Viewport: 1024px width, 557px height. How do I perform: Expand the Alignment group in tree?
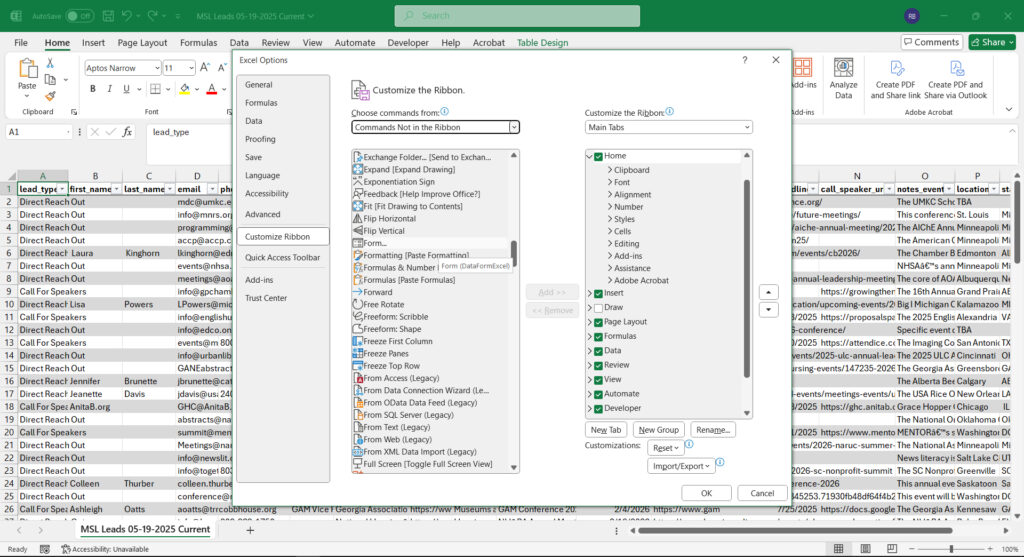tap(609, 195)
